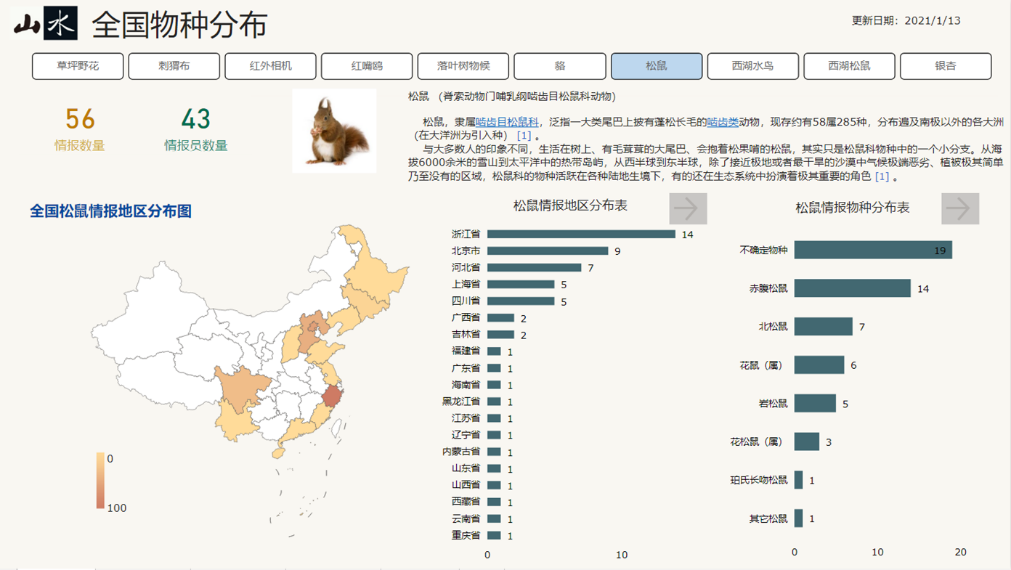
Task: Select the 赤腹松鼠 bar in species chart
Action: coord(852,288)
